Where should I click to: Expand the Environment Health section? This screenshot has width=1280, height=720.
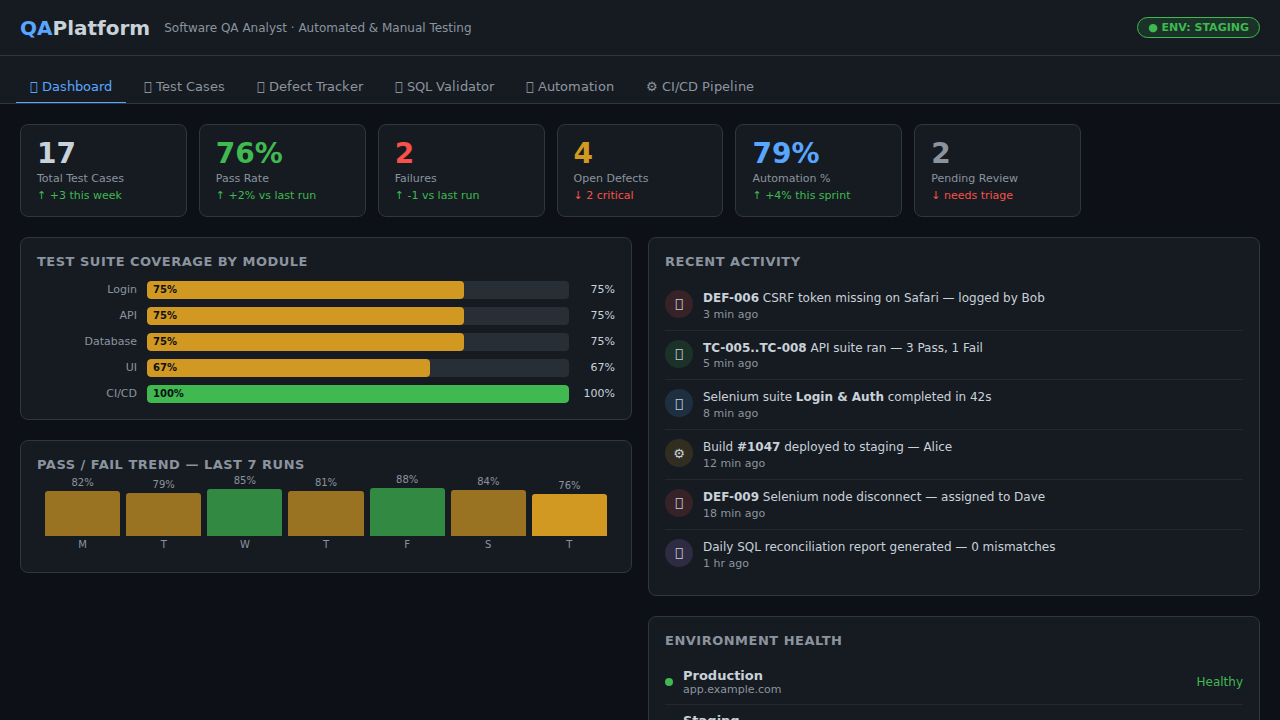click(x=753, y=640)
